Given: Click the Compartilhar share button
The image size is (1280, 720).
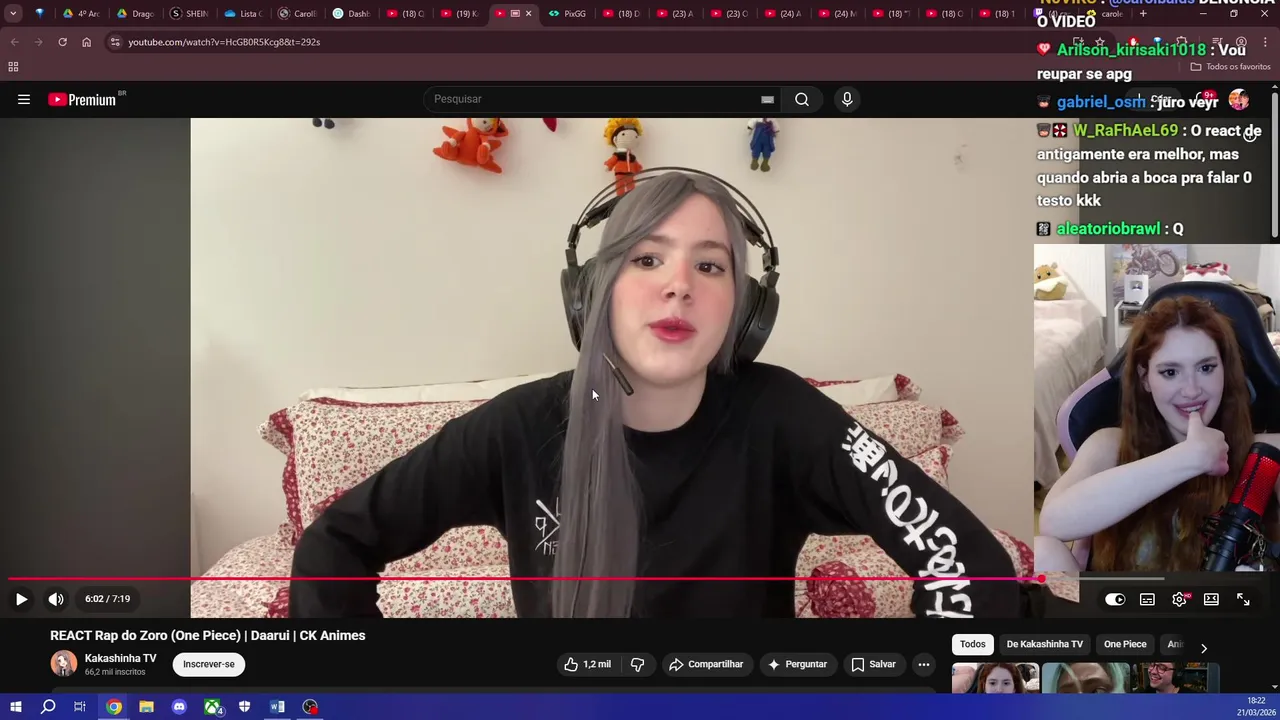Looking at the screenshot, I should (x=706, y=664).
